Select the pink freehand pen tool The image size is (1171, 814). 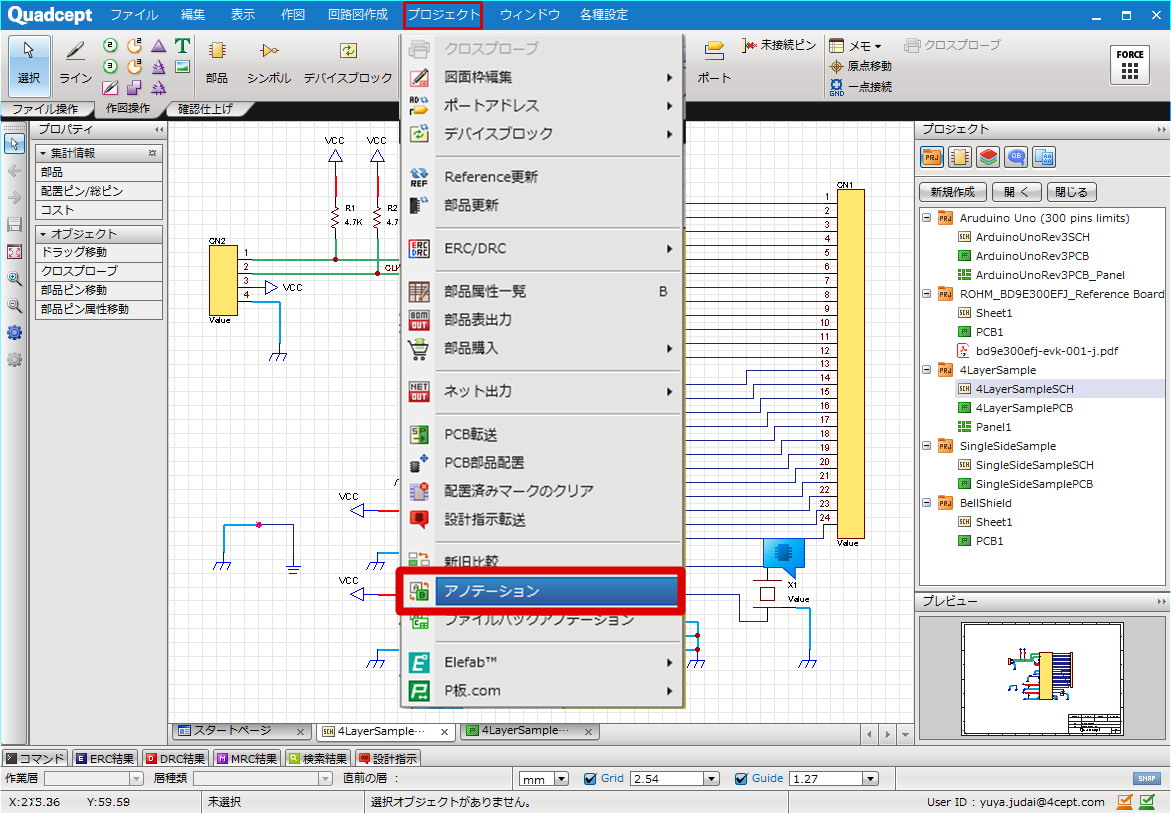(111, 88)
